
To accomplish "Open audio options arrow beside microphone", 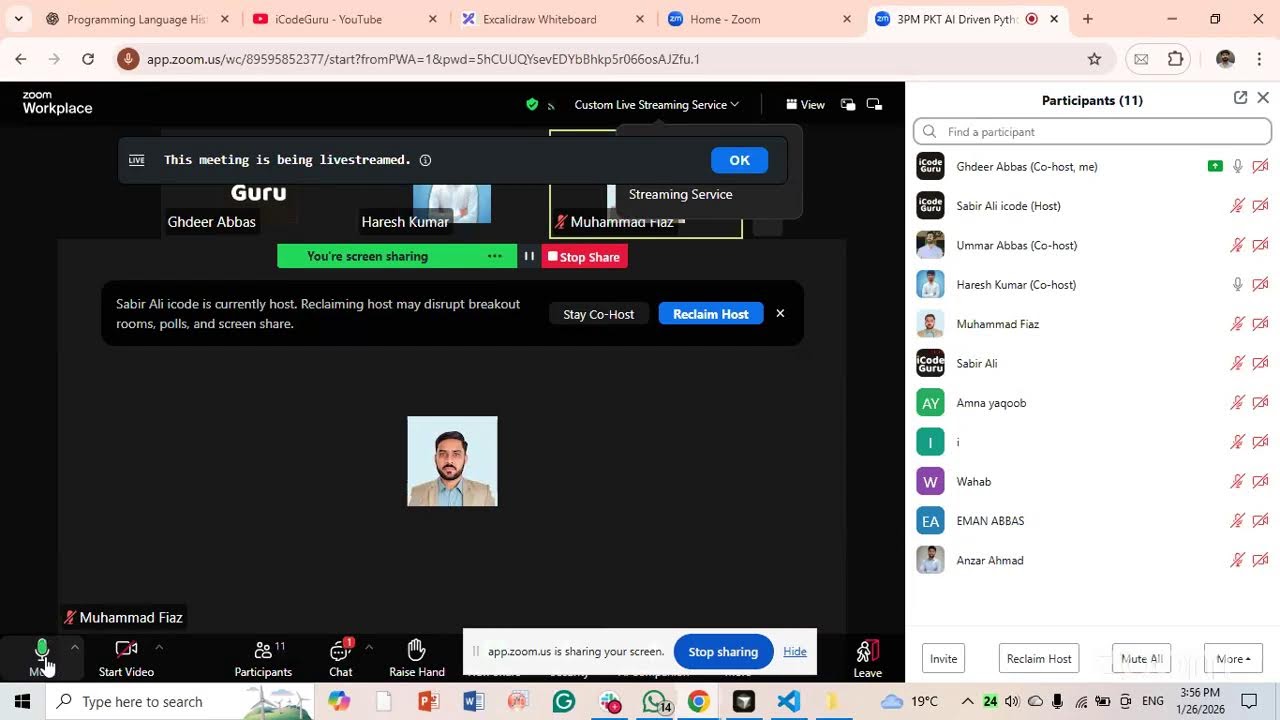I will coord(74,648).
